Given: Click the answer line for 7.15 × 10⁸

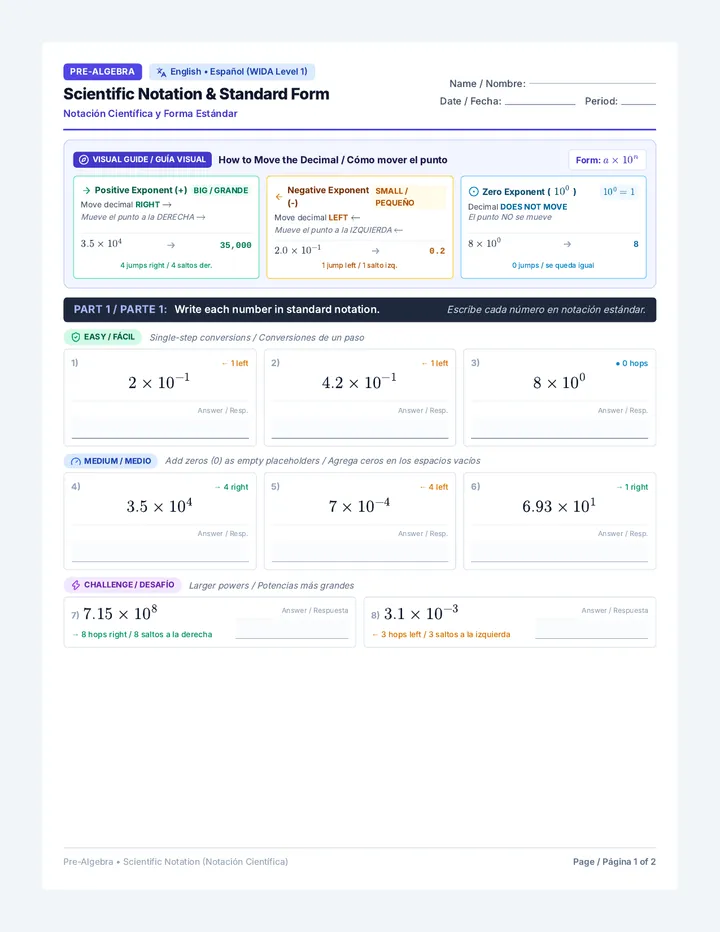Looking at the screenshot, I should [x=292, y=629].
